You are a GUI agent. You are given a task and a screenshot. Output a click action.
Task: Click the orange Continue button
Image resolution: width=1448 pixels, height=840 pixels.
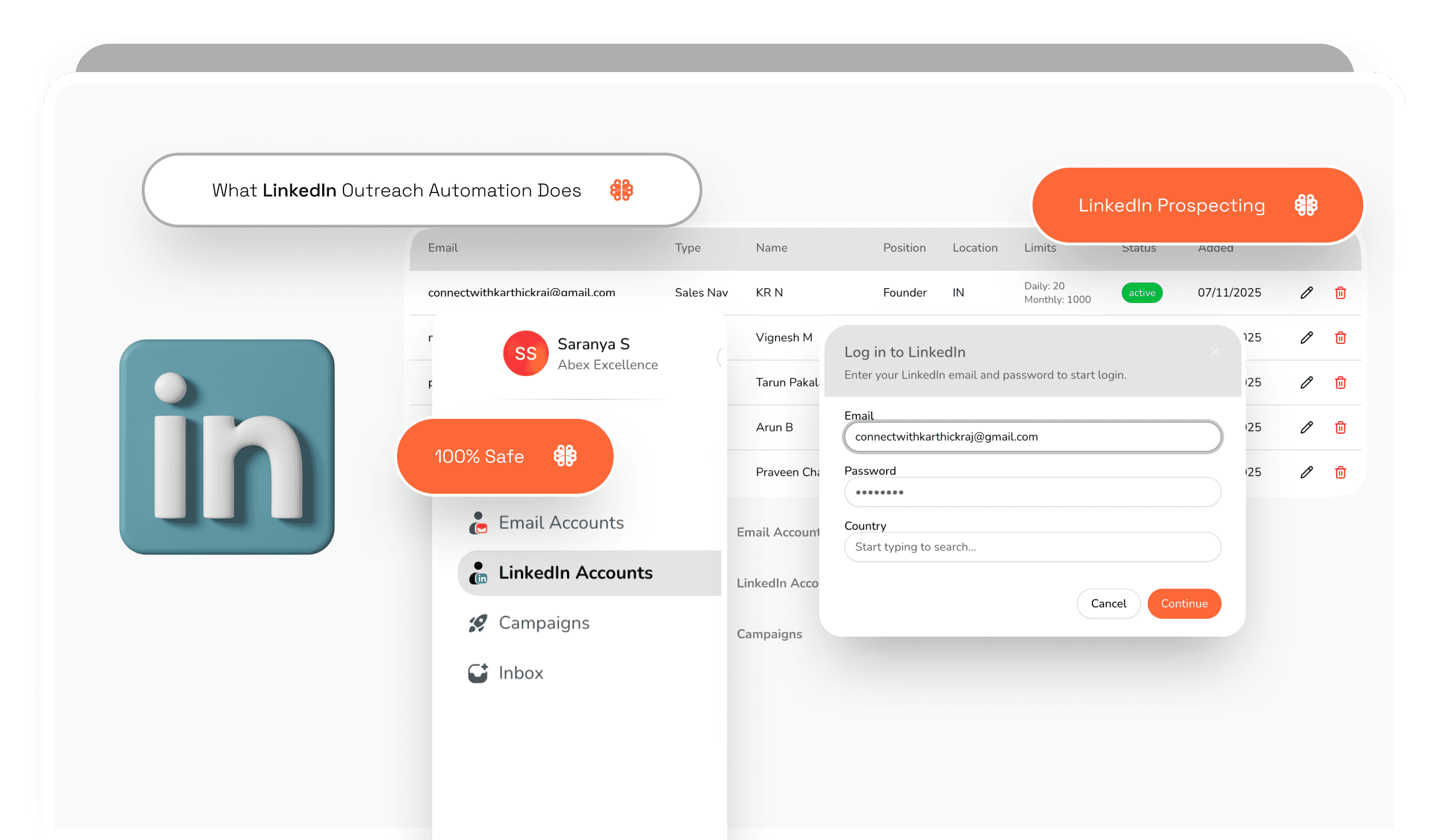tap(1184, 603)
